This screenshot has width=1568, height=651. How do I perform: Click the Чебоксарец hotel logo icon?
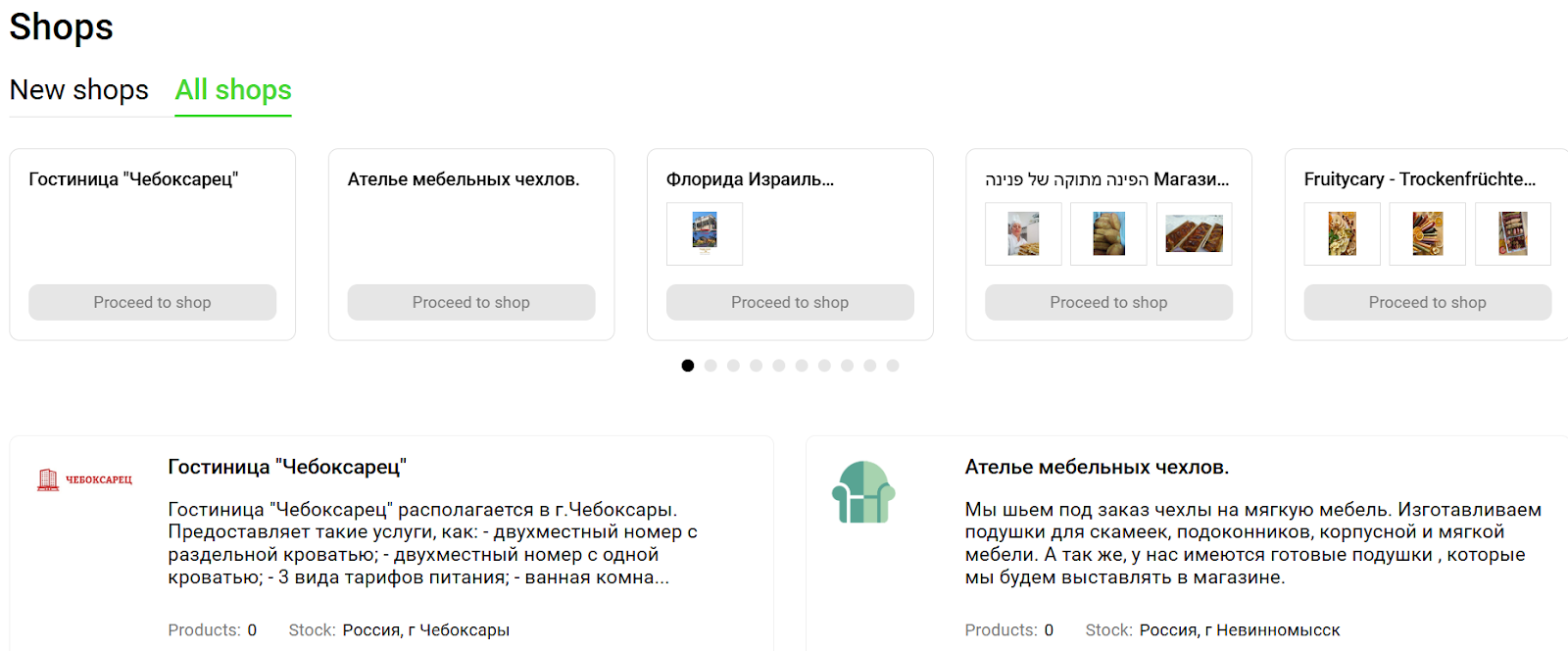pyautogui.click(x=83, y=479)
